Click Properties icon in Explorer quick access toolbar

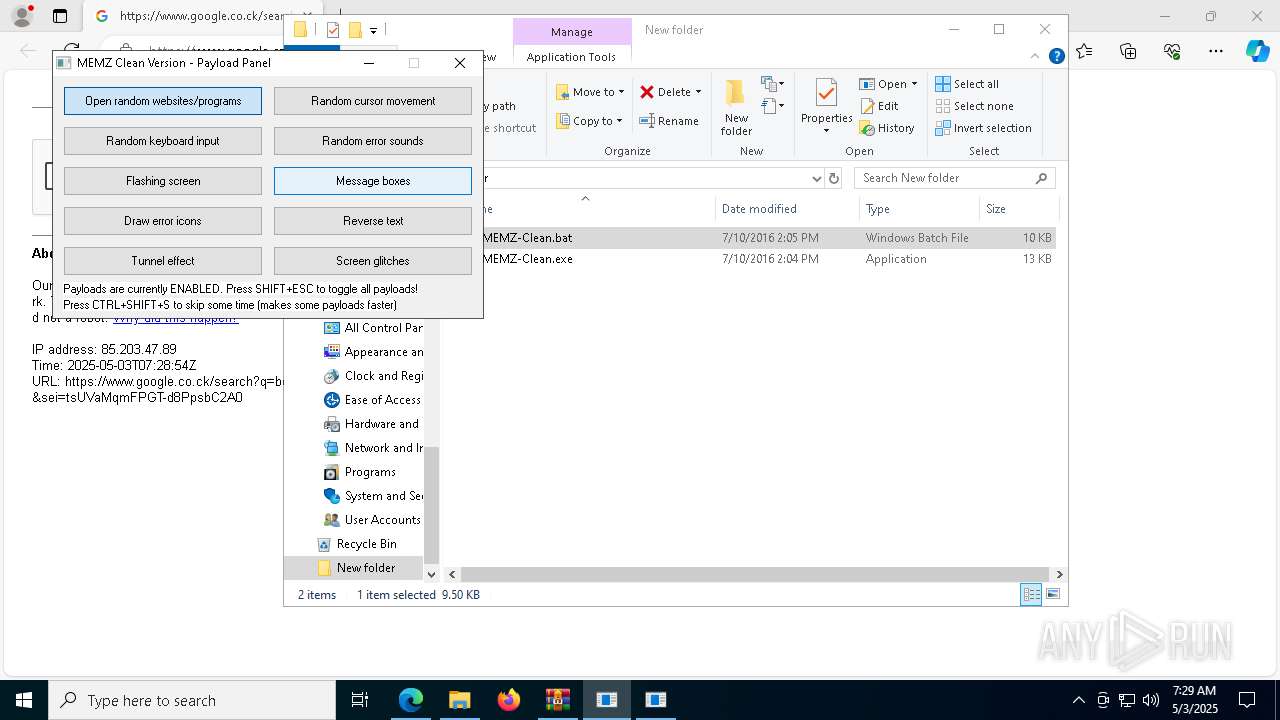(x=333, y=30)
